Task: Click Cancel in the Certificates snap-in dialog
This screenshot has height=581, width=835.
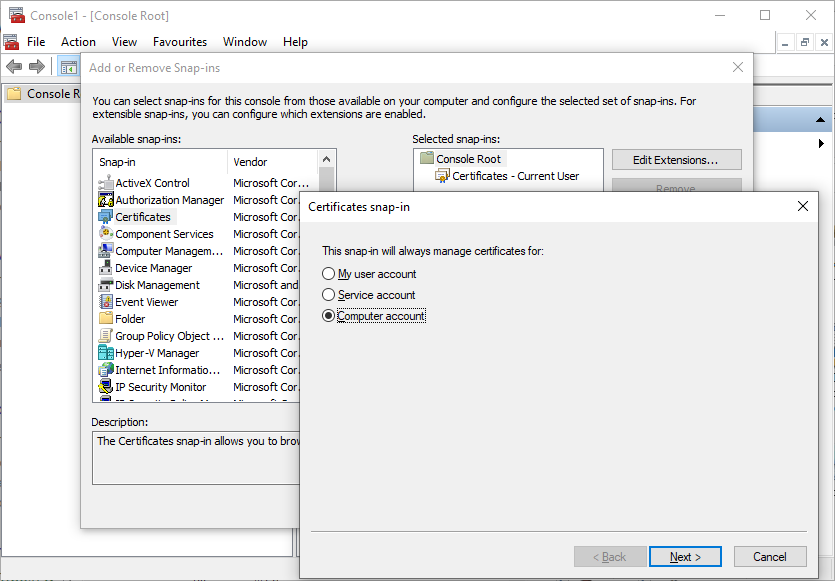Action: (x=770, y=557)
